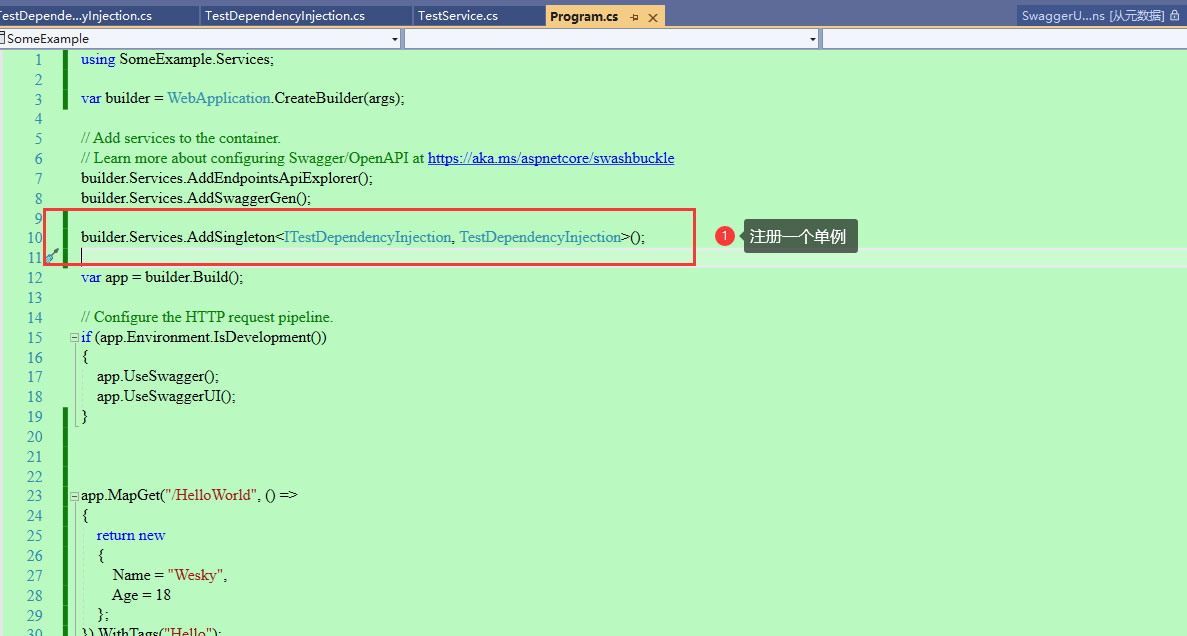
Task: Open quick actions screwdriver icon on line 11
Action: pos(52,256)
